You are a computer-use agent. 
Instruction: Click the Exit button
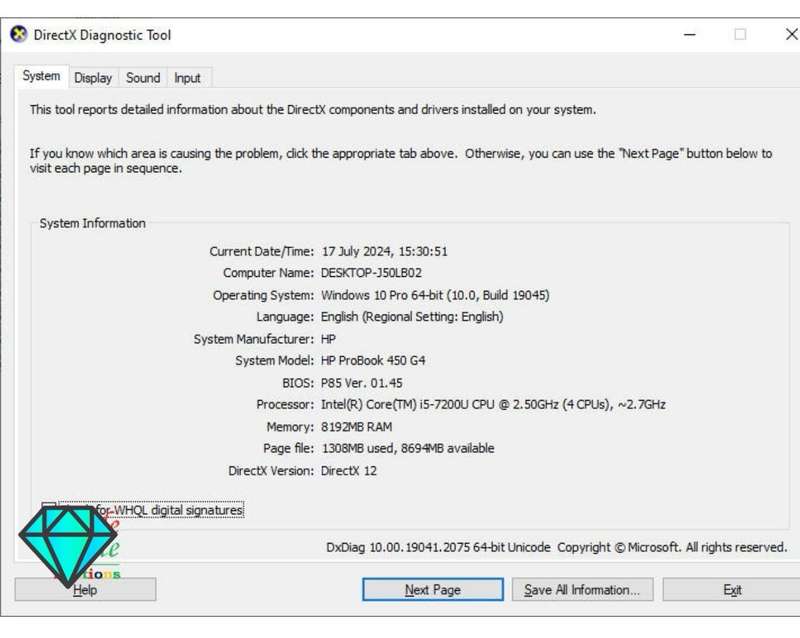click(732, 590)
